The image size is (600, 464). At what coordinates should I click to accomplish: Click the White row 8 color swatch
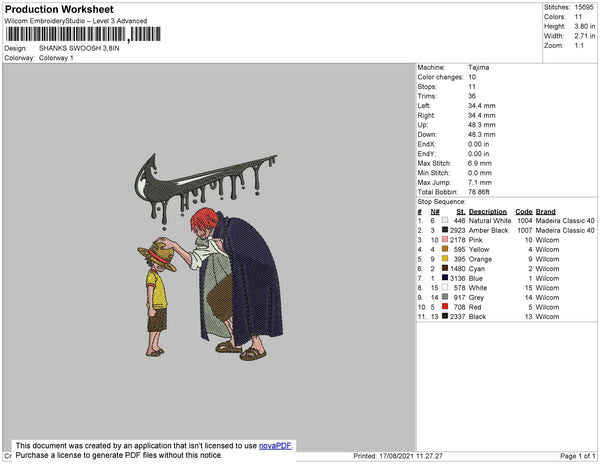coord(445,287)
